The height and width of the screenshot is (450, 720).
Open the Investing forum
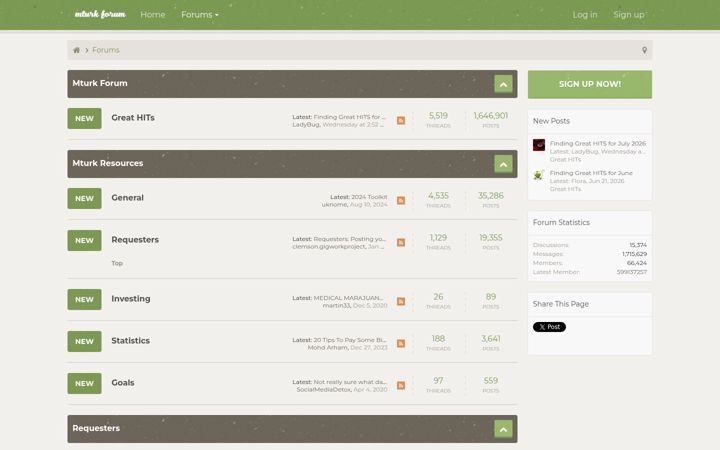coord(131,298)
